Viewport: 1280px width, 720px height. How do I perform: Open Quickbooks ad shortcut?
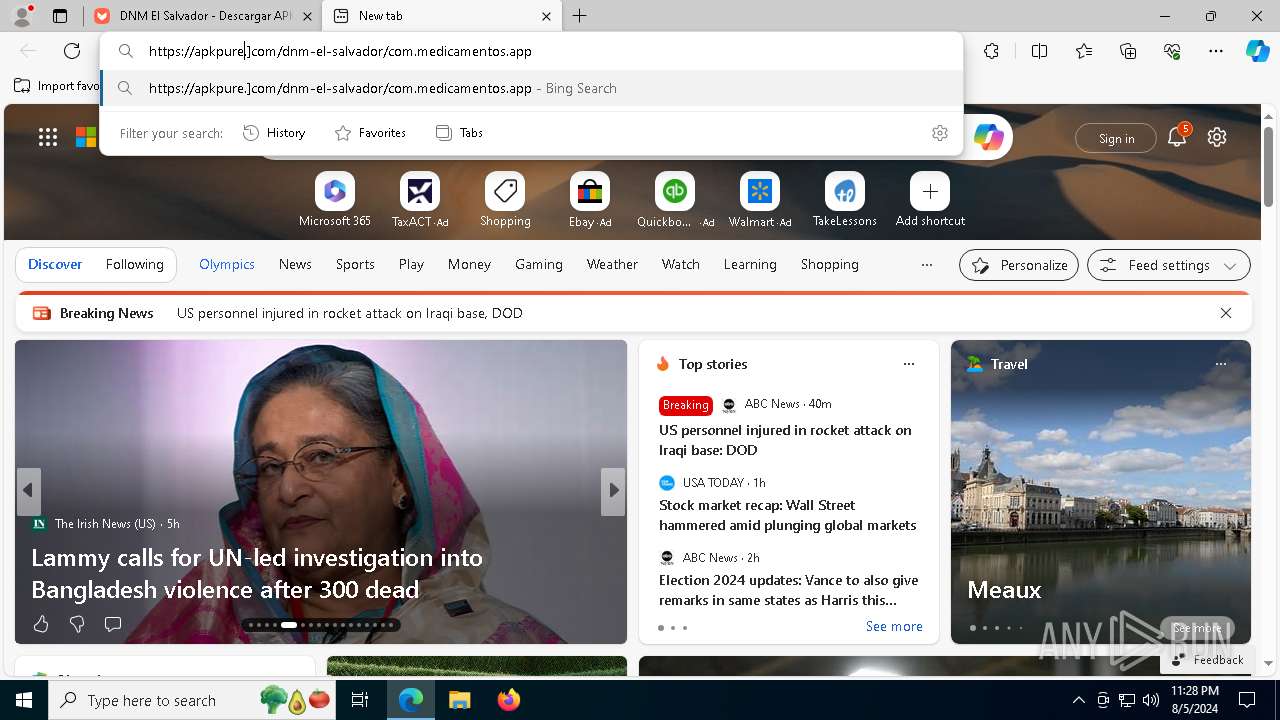[x=675, y=200]
